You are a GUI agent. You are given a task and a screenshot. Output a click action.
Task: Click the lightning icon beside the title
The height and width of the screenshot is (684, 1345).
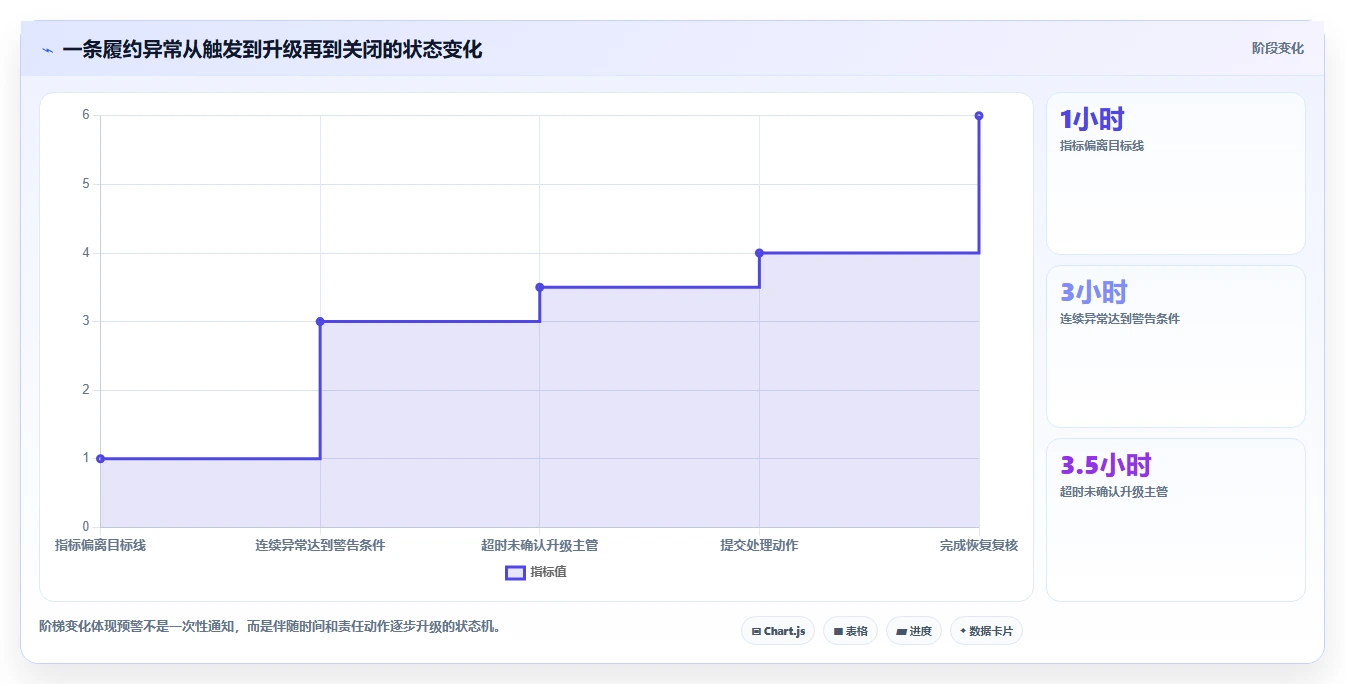tap(47, 50)
